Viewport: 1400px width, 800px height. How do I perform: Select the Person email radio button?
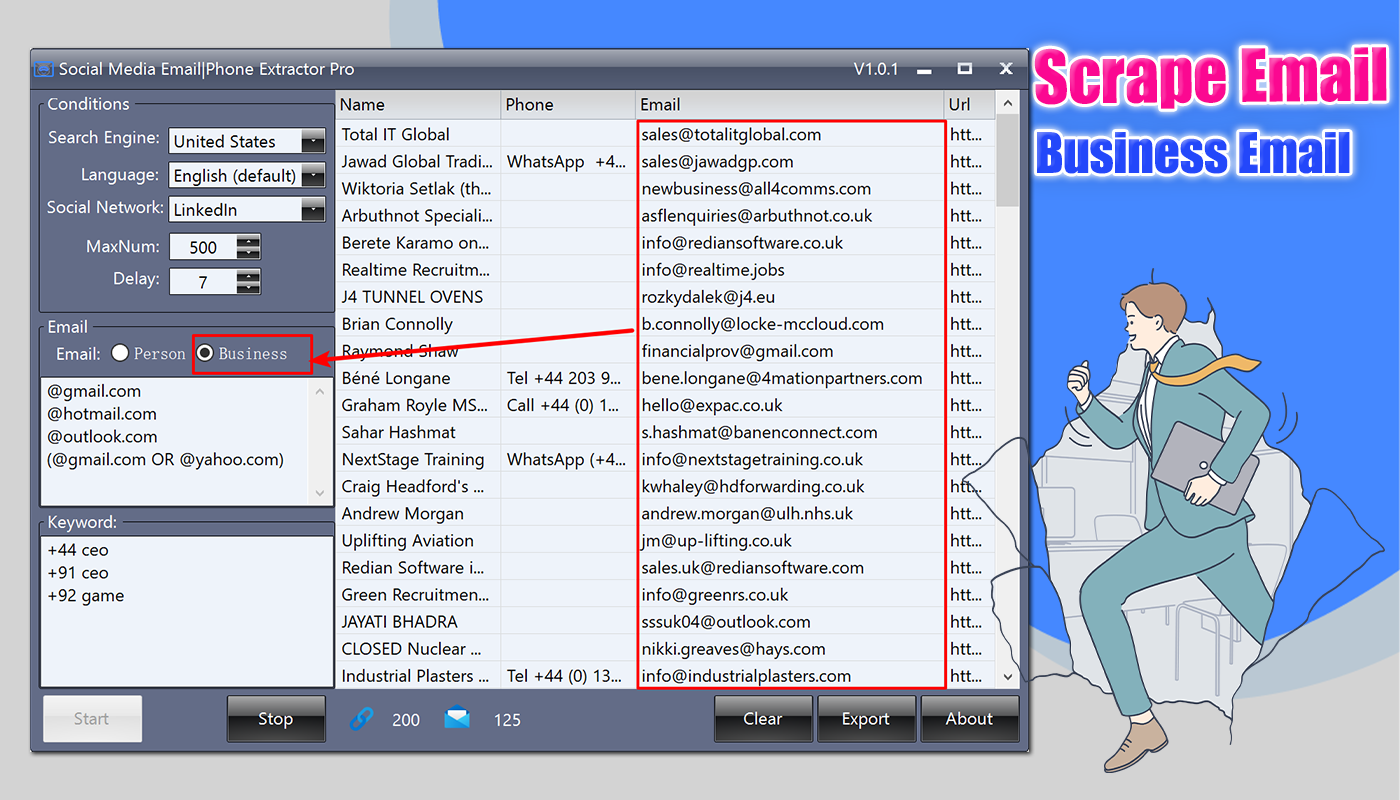click(120, 353)
